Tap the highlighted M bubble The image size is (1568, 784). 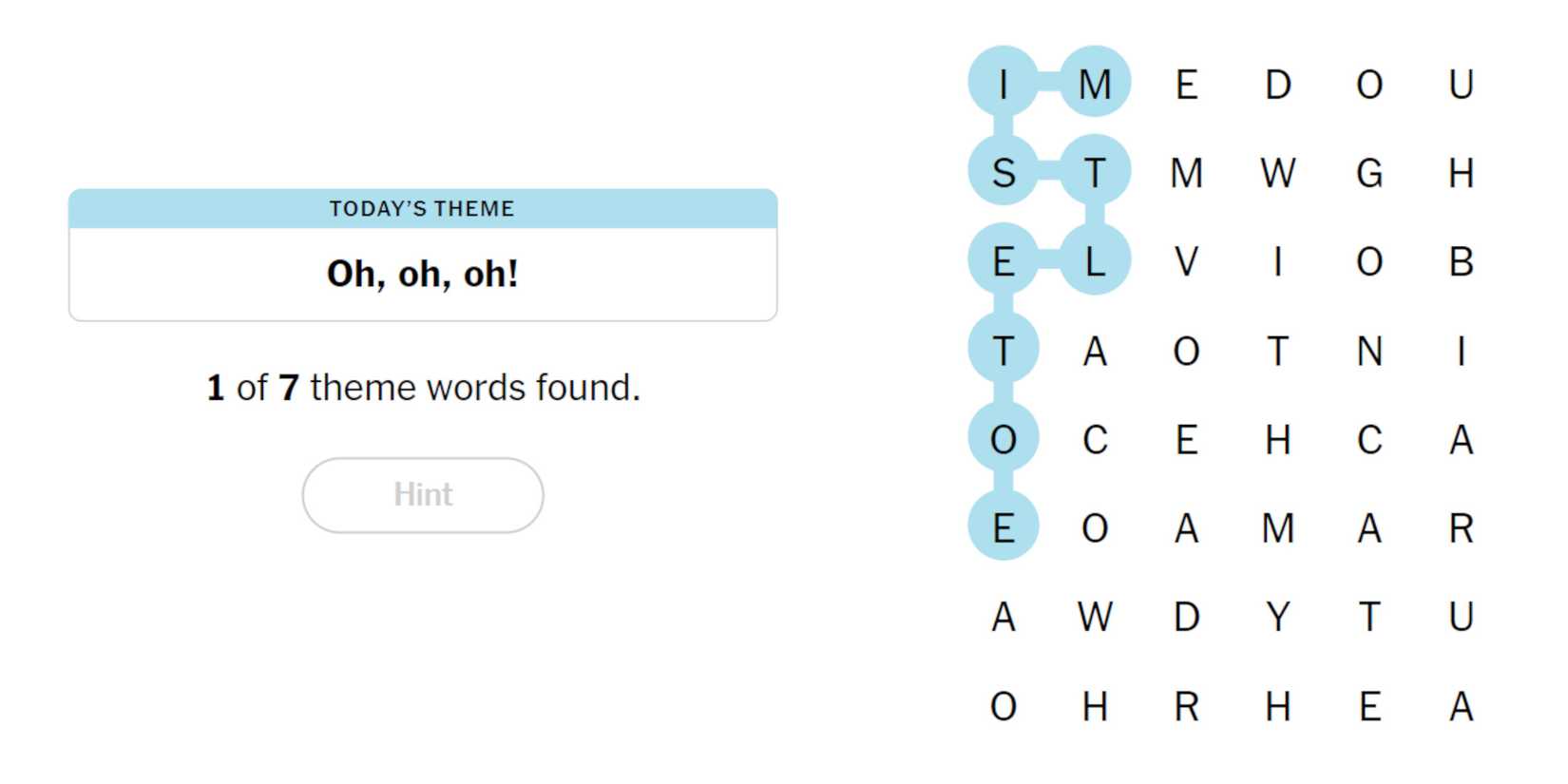click(1095, 85)
